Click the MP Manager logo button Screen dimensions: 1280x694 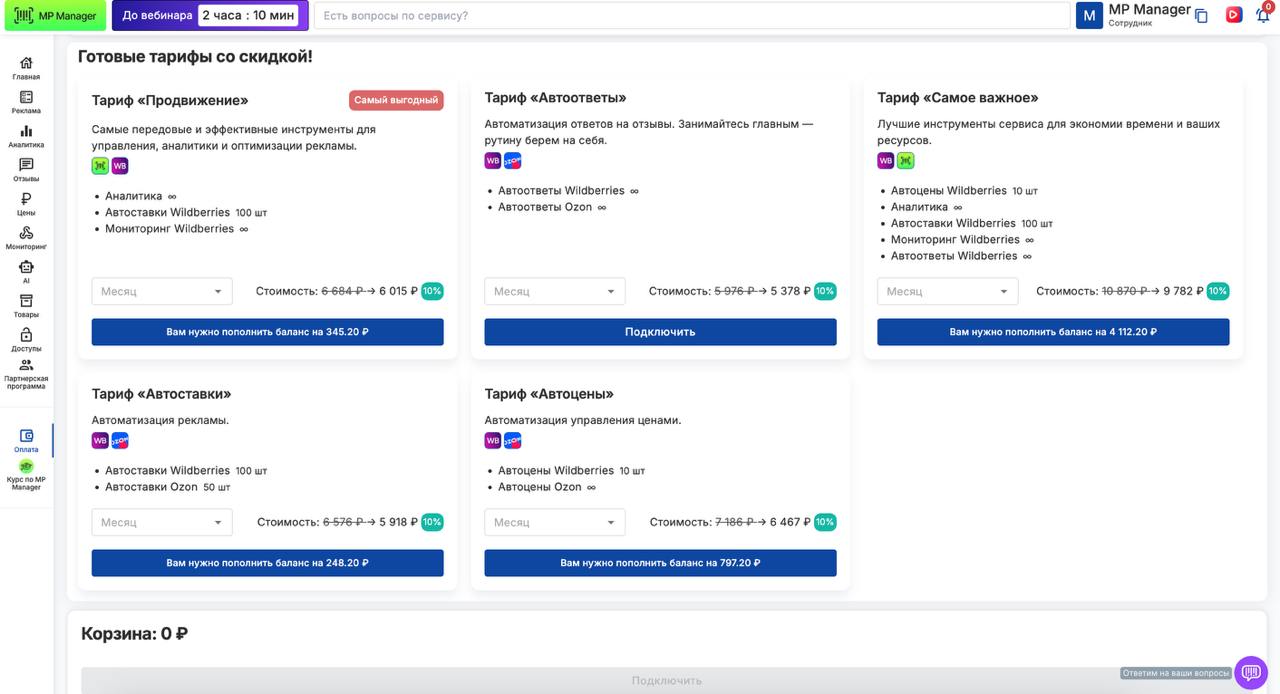[x=55, y=16]
